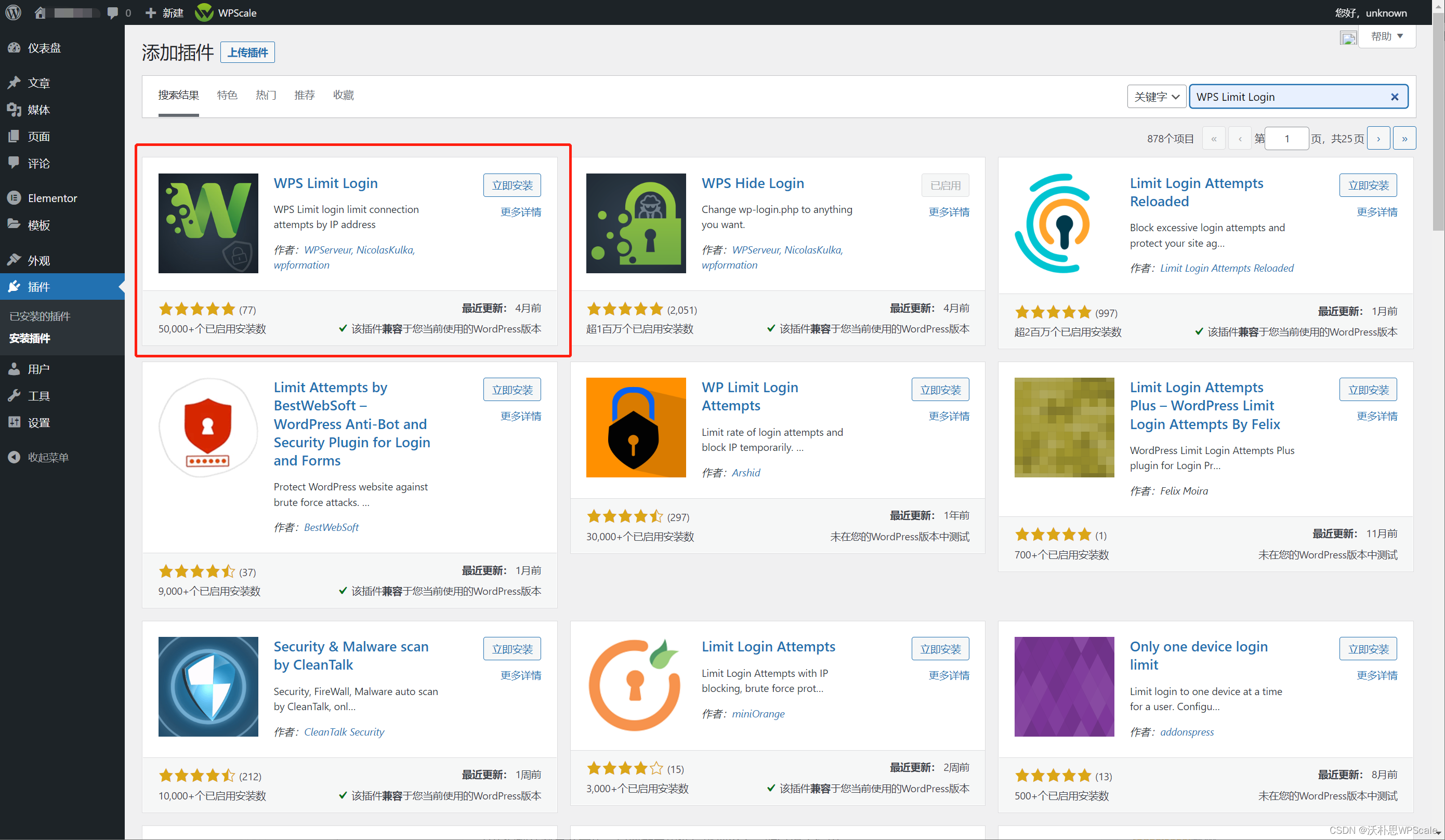
Task: Install WPS Limit Login with 立即安装
Action: 511,185
